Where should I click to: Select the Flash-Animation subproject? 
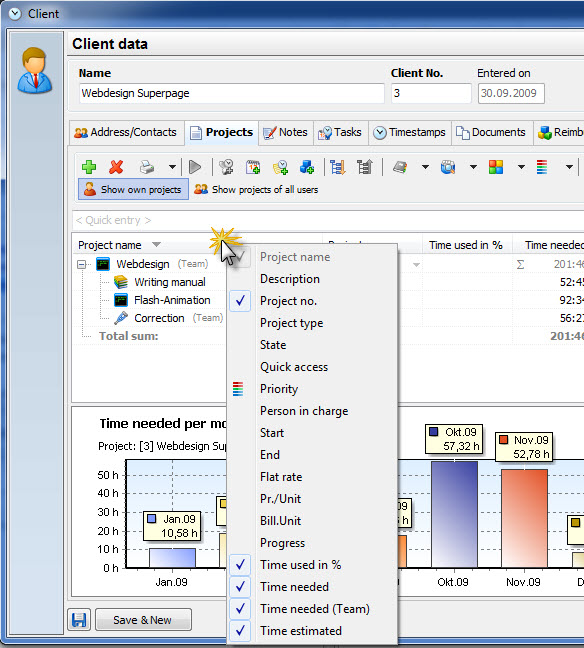172,300
